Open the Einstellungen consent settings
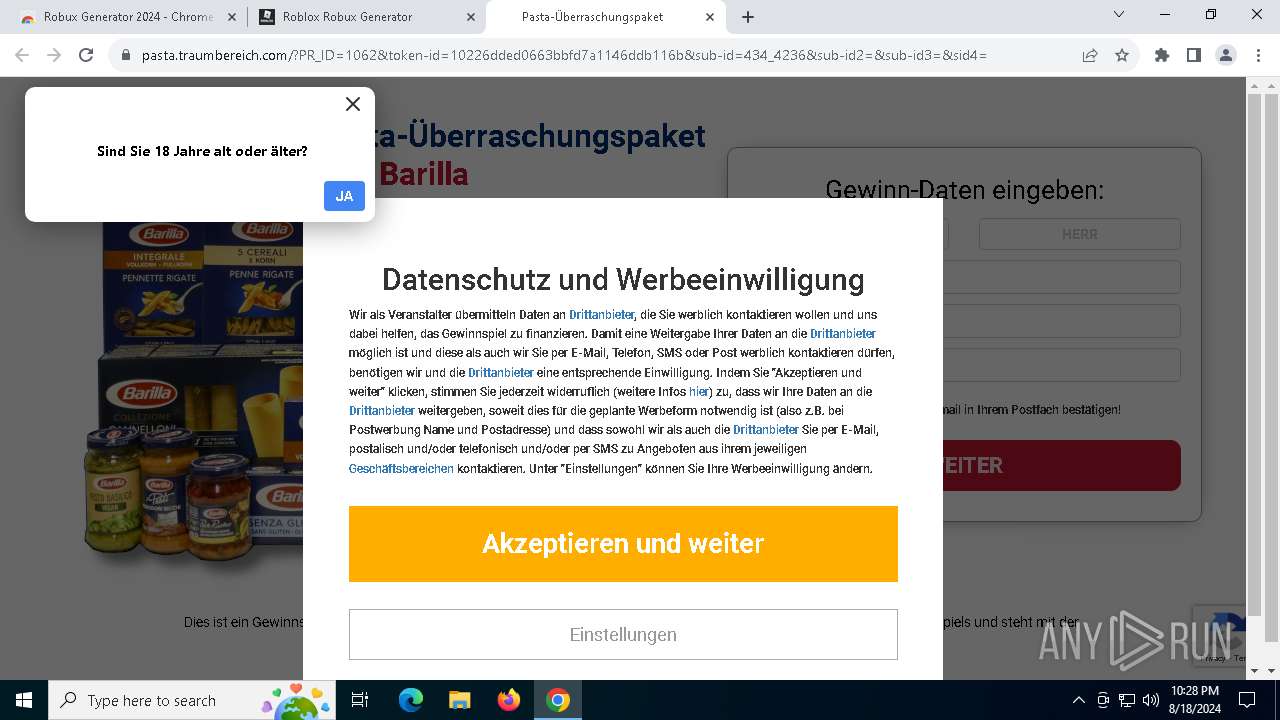The height and width of the screenshot is (720, 1280). (623, 635)
